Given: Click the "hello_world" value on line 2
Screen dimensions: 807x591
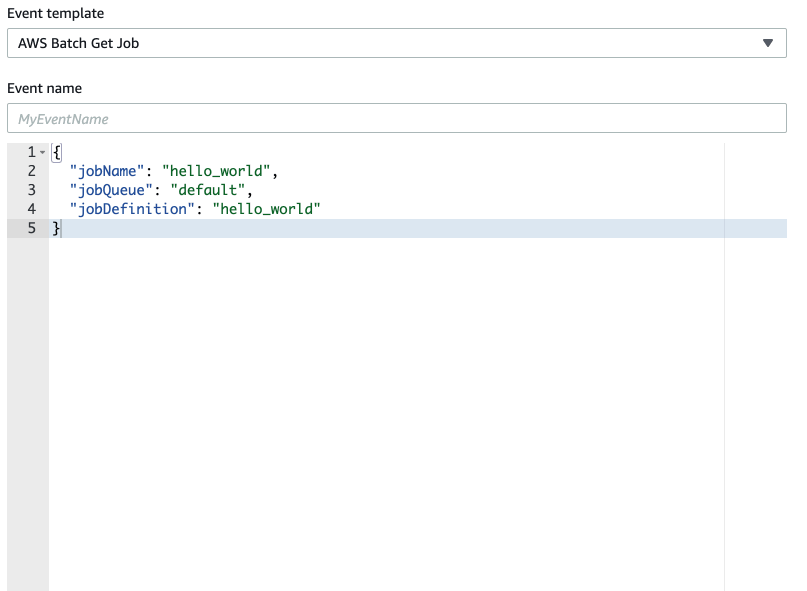Looking at the screenshot, I should click(x=216, y=171).
